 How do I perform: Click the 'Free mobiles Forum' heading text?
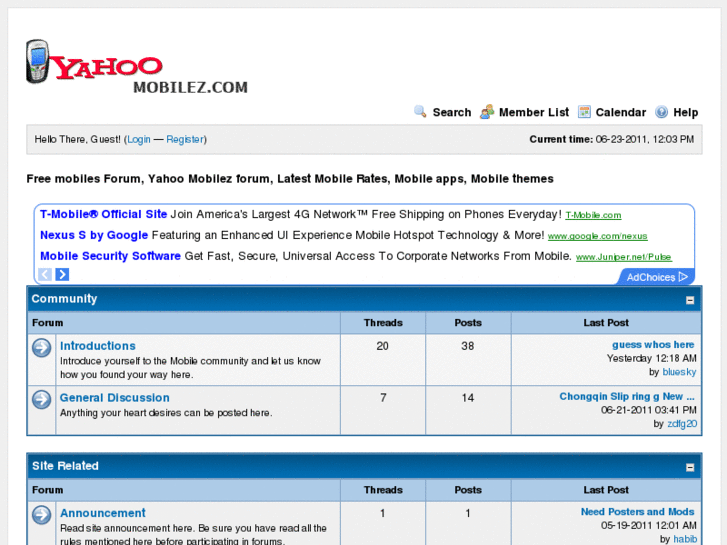coord(290,179)
